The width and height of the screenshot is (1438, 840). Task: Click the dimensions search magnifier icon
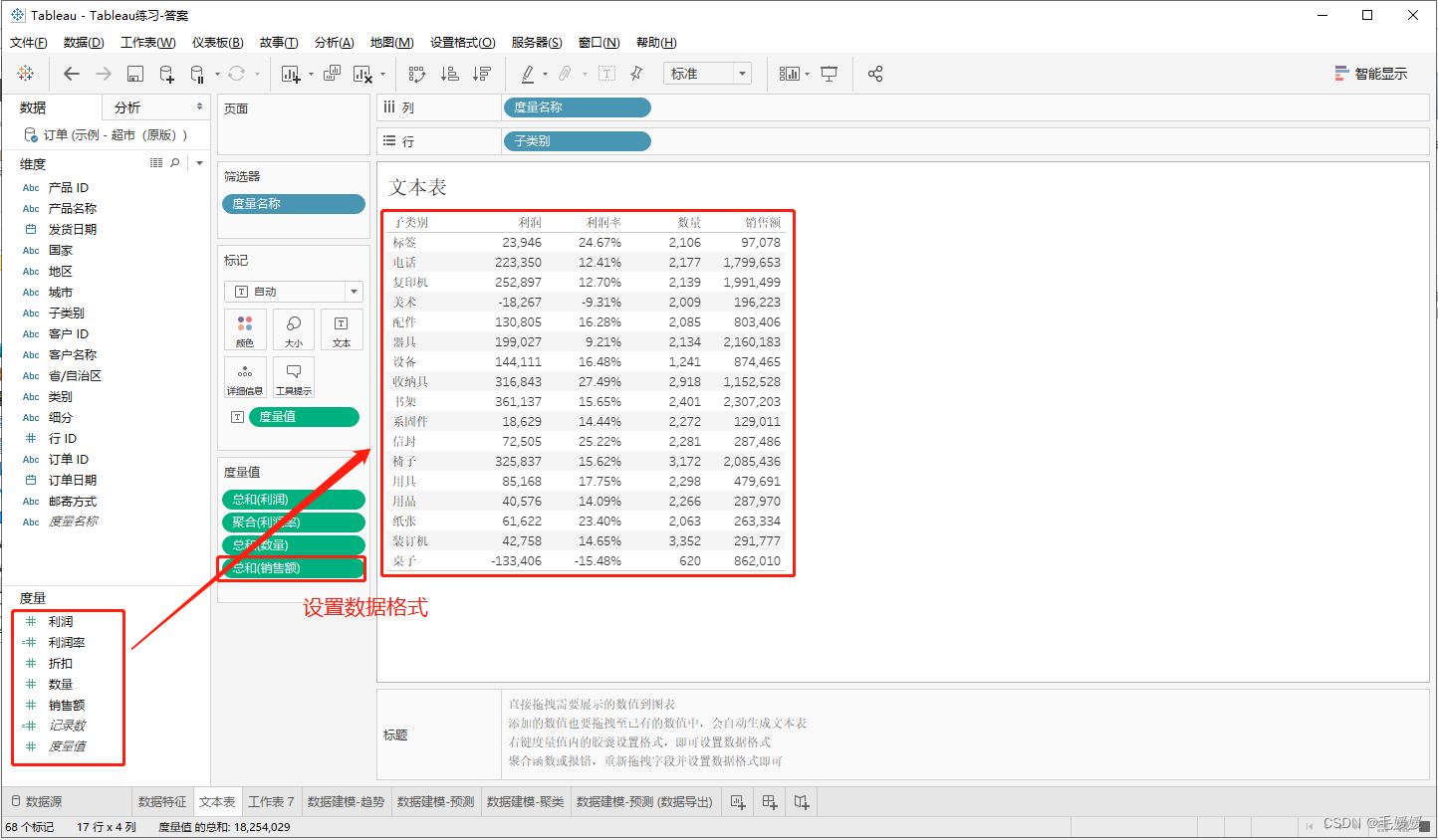click(175, 163)
